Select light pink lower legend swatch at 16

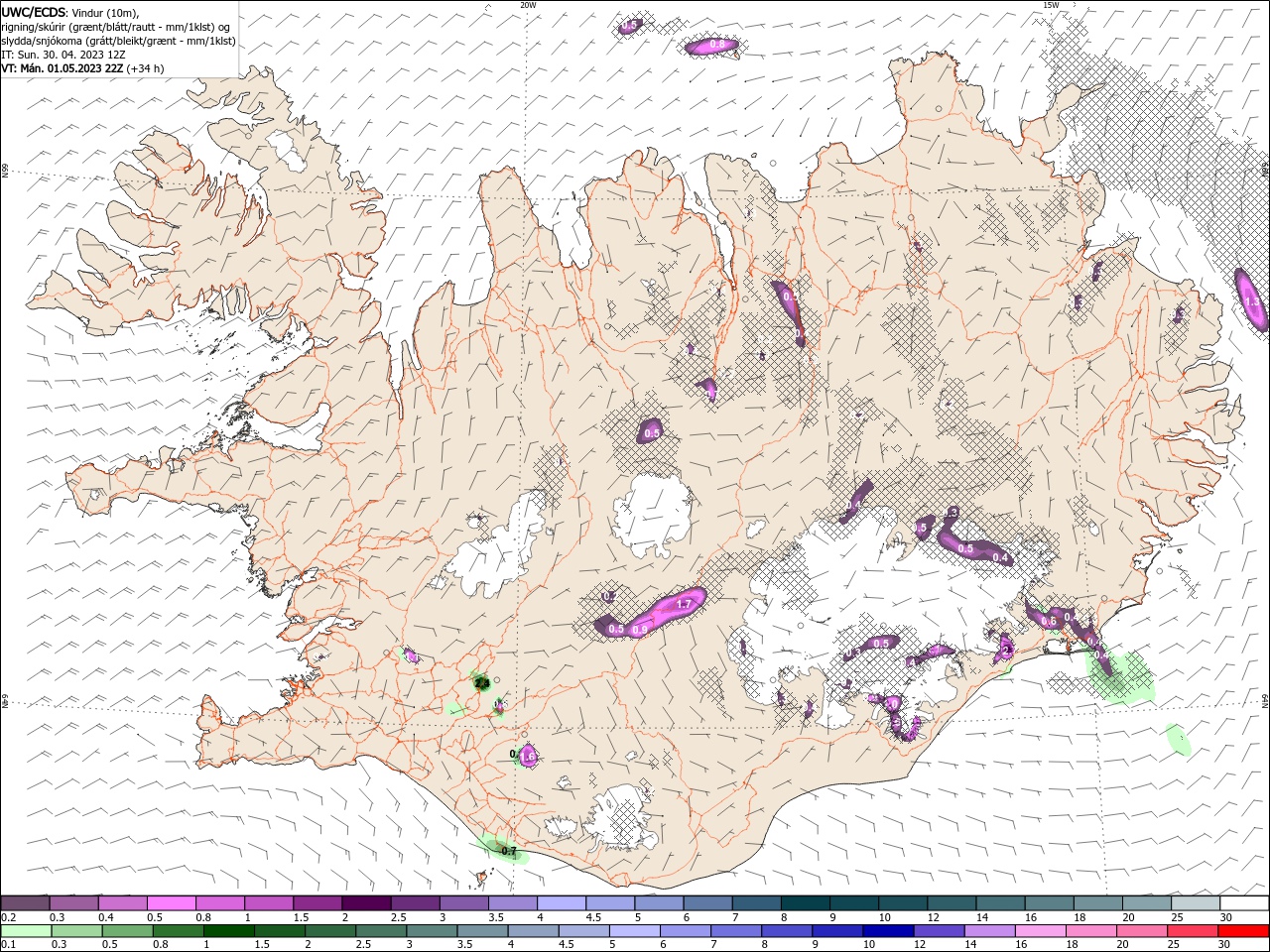point(1040,931)
